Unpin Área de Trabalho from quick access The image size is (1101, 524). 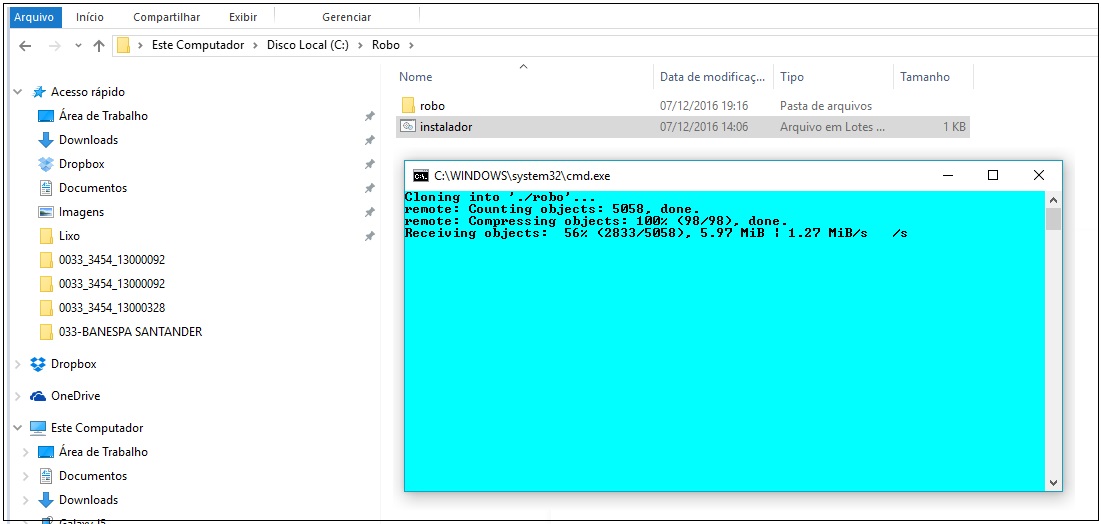370,116
